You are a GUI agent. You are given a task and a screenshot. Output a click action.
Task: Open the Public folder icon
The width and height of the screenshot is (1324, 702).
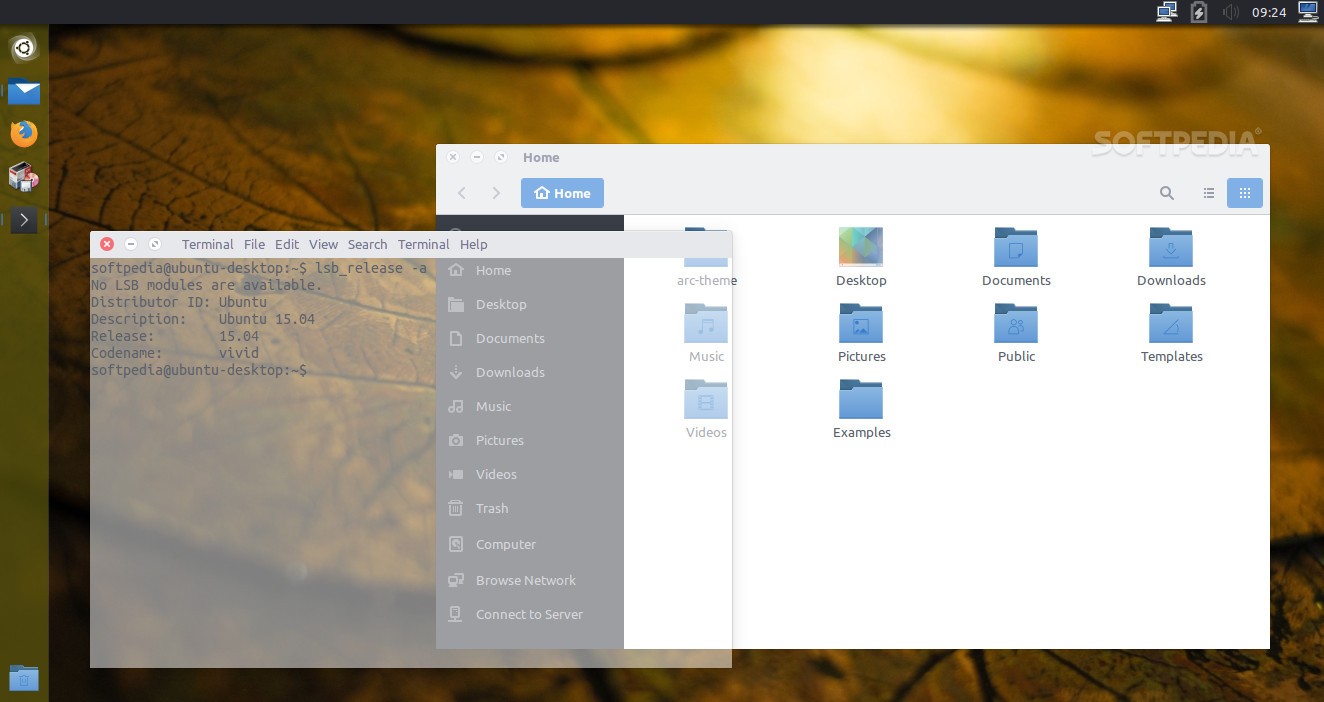click(1016, 324)
